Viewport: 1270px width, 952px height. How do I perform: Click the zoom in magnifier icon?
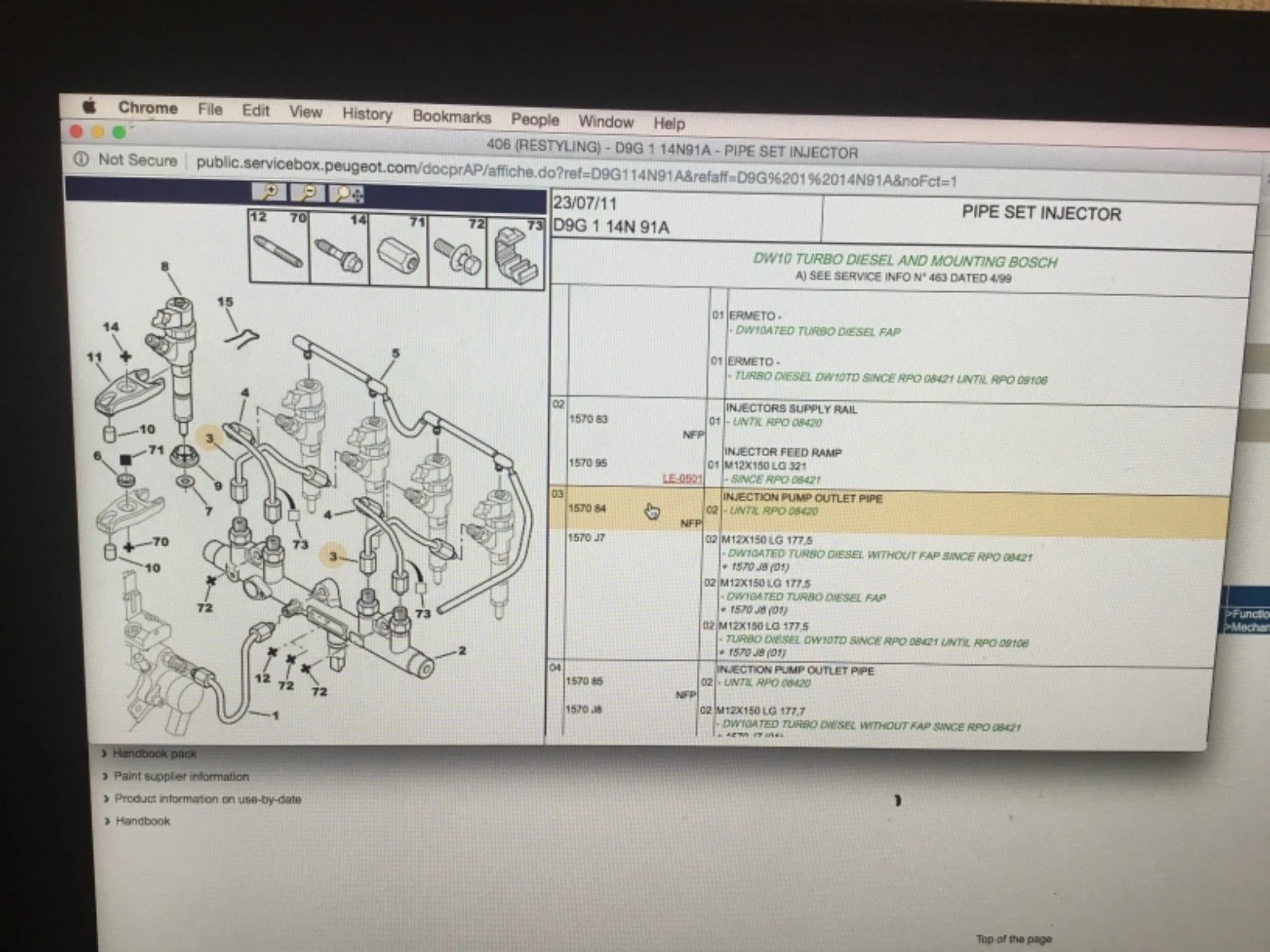[270, 191]
